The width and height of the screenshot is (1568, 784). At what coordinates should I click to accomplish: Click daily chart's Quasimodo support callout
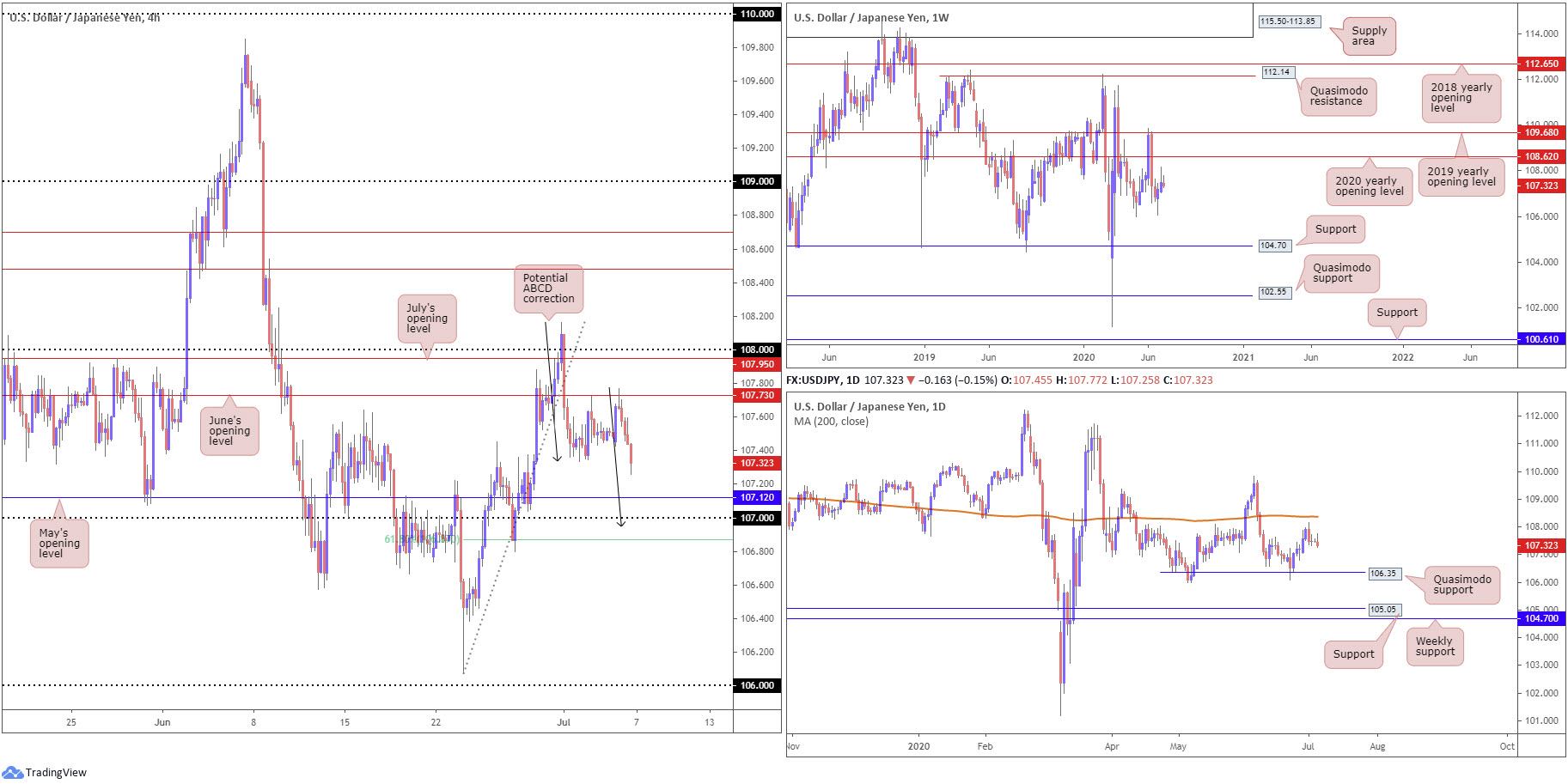[x=1462, y=585]
